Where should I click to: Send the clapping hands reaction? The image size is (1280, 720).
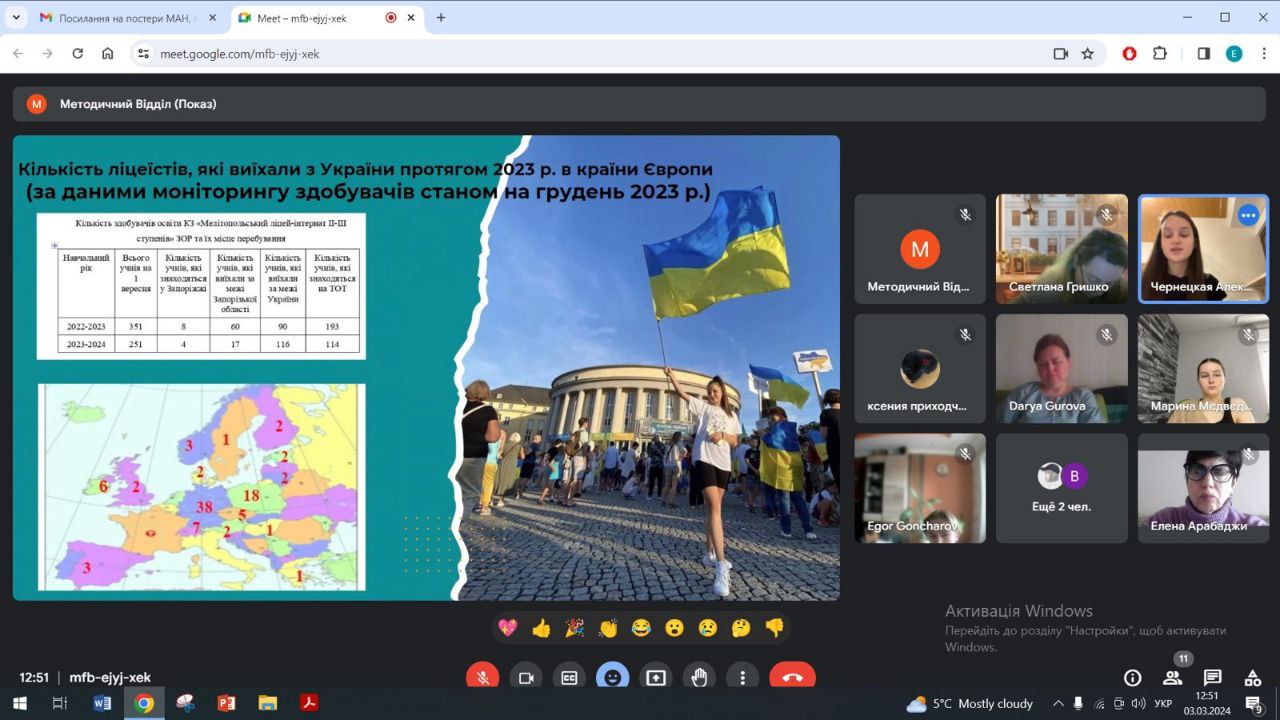[608, 628]
